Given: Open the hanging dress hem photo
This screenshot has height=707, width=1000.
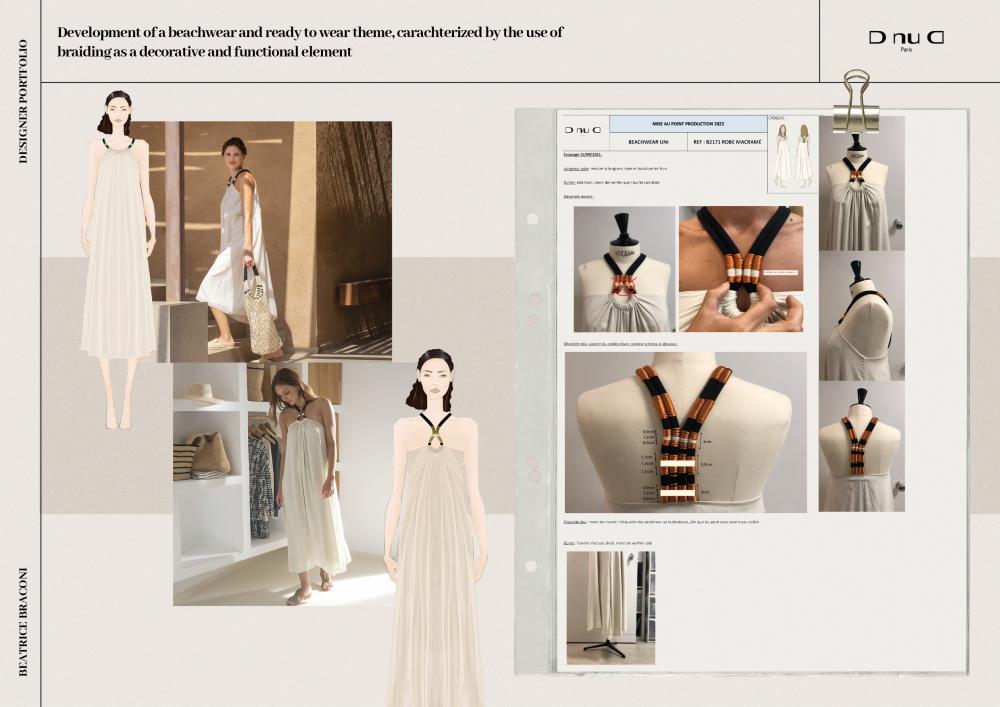Looking at the screenshot, I should click(x=610, y=607).
